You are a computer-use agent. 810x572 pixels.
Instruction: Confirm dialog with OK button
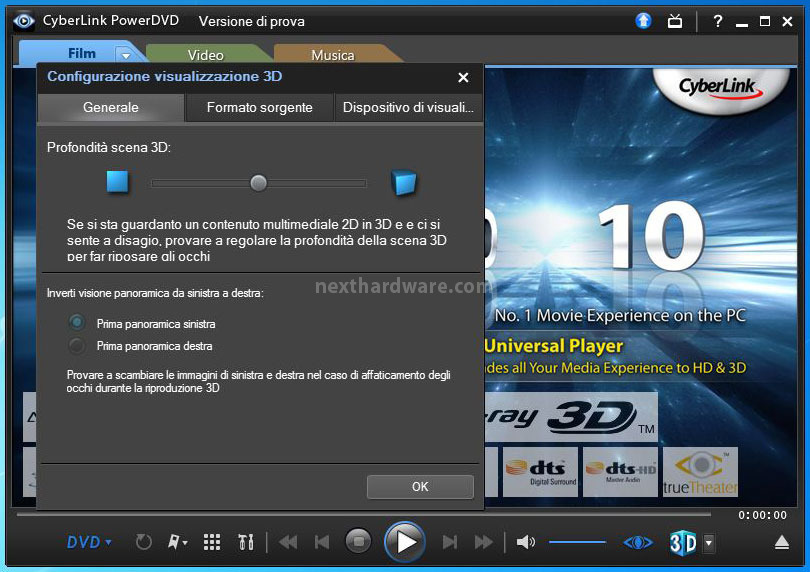pos(420,487)
